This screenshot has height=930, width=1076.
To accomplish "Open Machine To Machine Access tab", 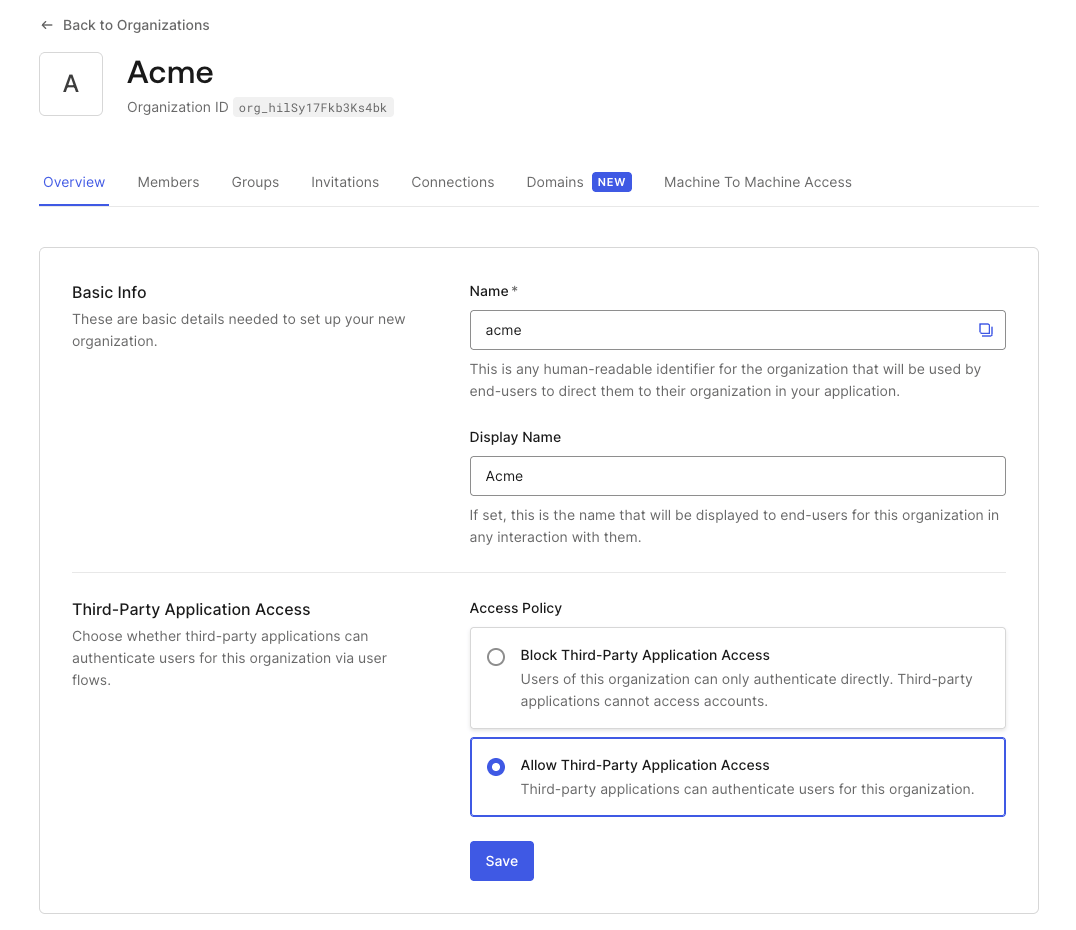I will pos(758,182).
